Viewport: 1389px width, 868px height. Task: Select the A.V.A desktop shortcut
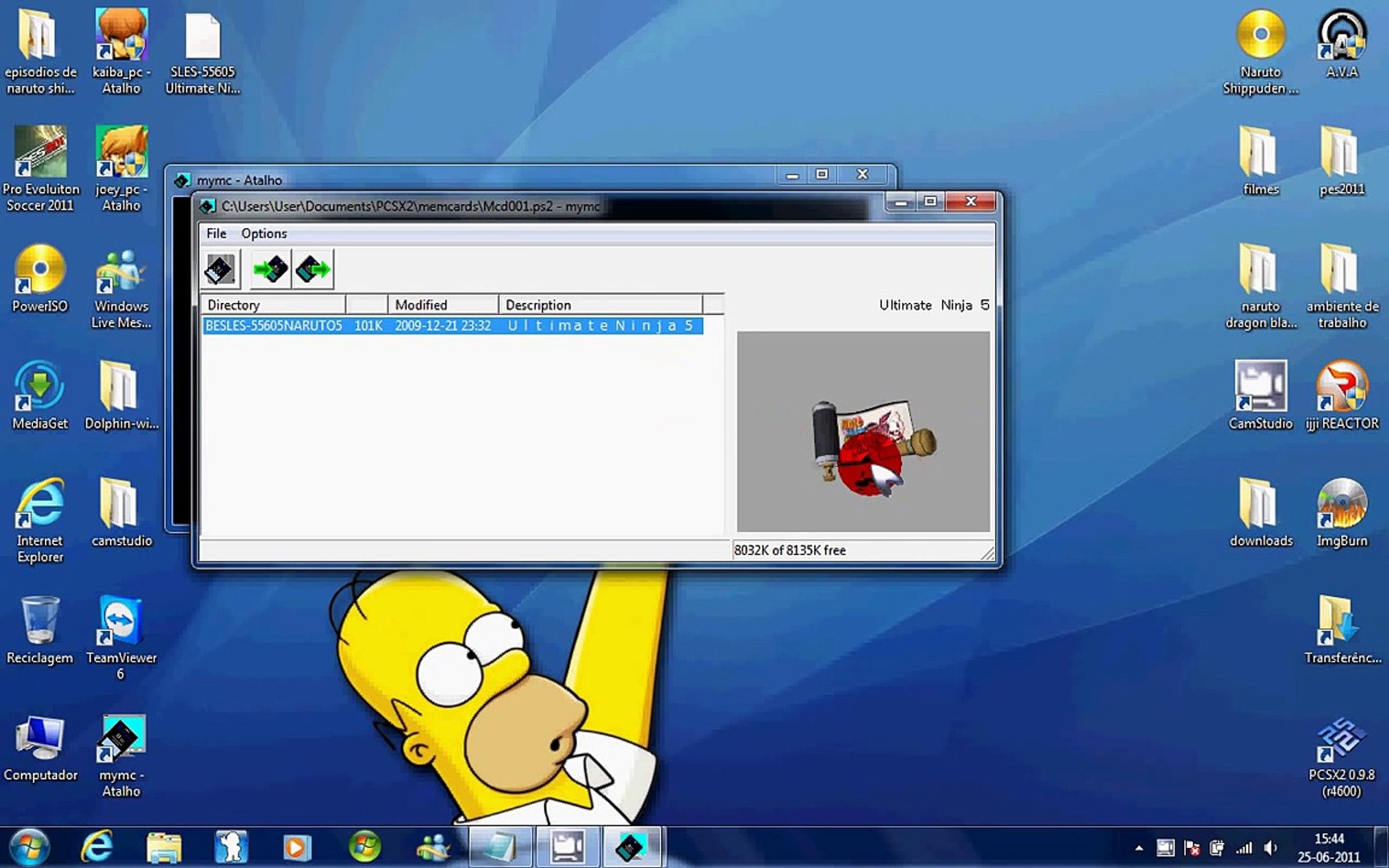1342,44
